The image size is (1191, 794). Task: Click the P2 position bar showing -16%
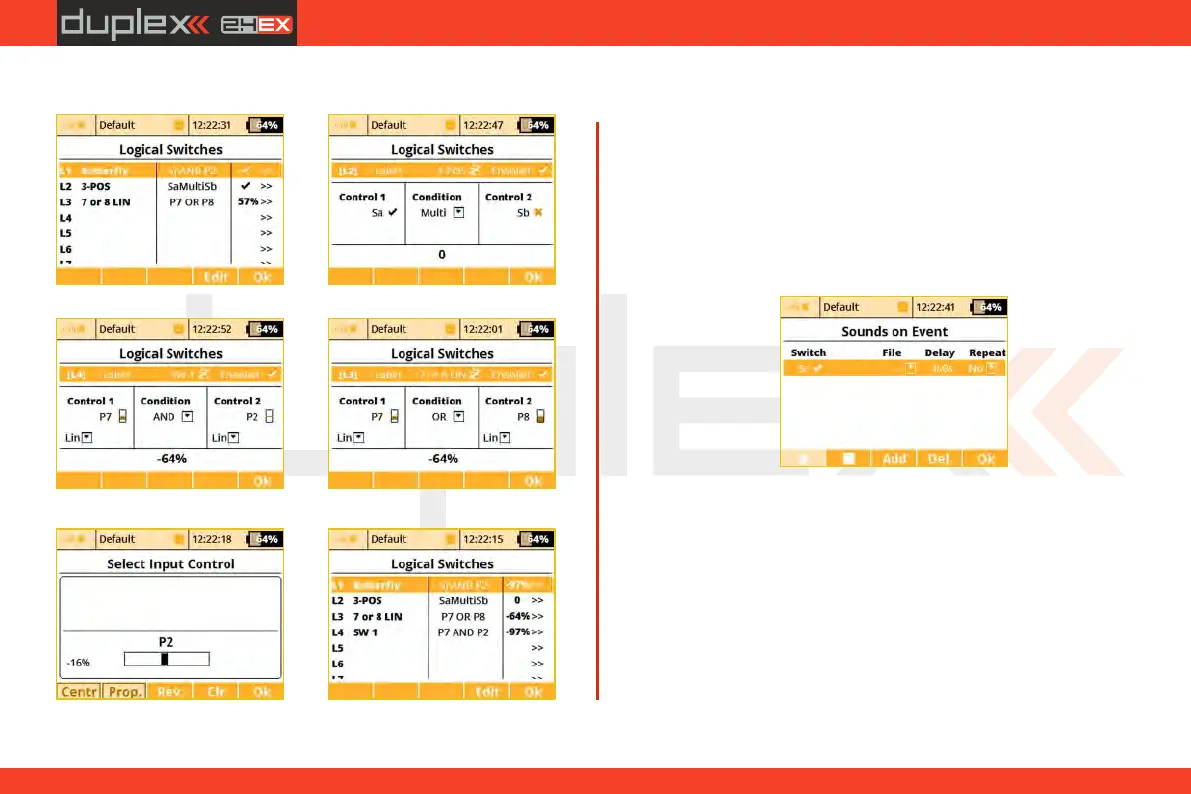tap(166, 660)
